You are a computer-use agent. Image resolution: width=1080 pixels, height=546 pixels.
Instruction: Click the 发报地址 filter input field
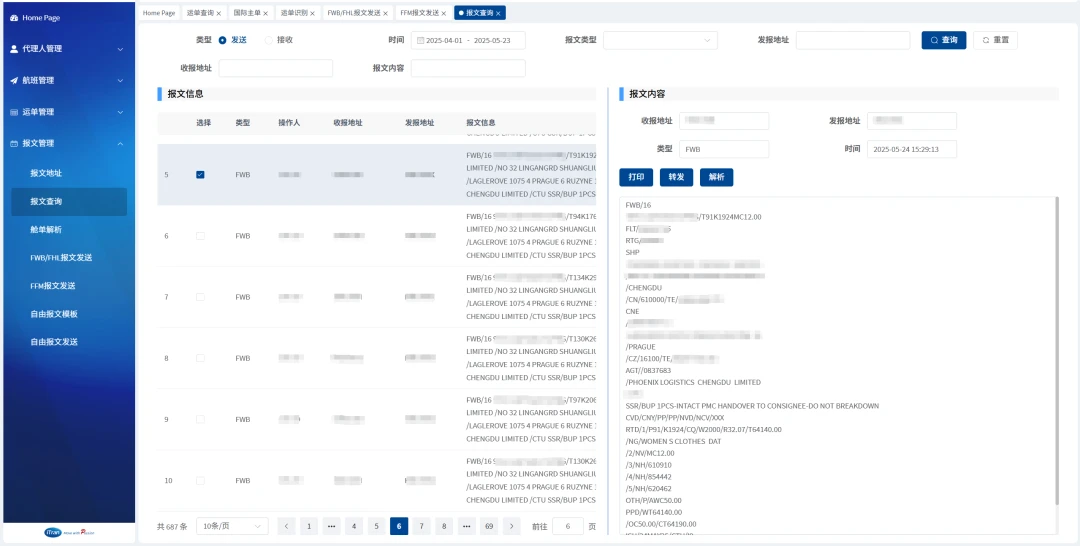pos(853,41)
